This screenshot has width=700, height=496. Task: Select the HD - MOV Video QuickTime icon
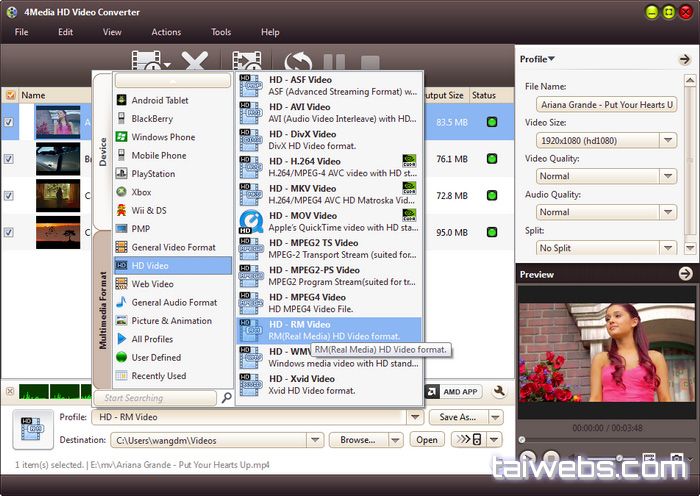coord(252,222)
